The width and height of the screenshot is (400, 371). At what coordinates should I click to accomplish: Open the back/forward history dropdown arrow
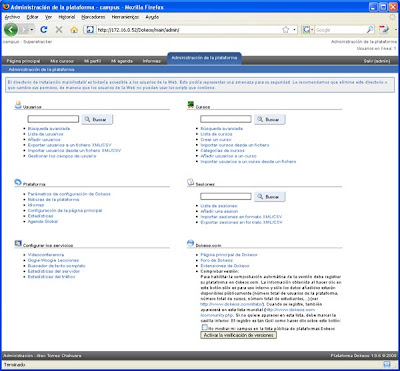pyautogui.click(x=32, y=30)
